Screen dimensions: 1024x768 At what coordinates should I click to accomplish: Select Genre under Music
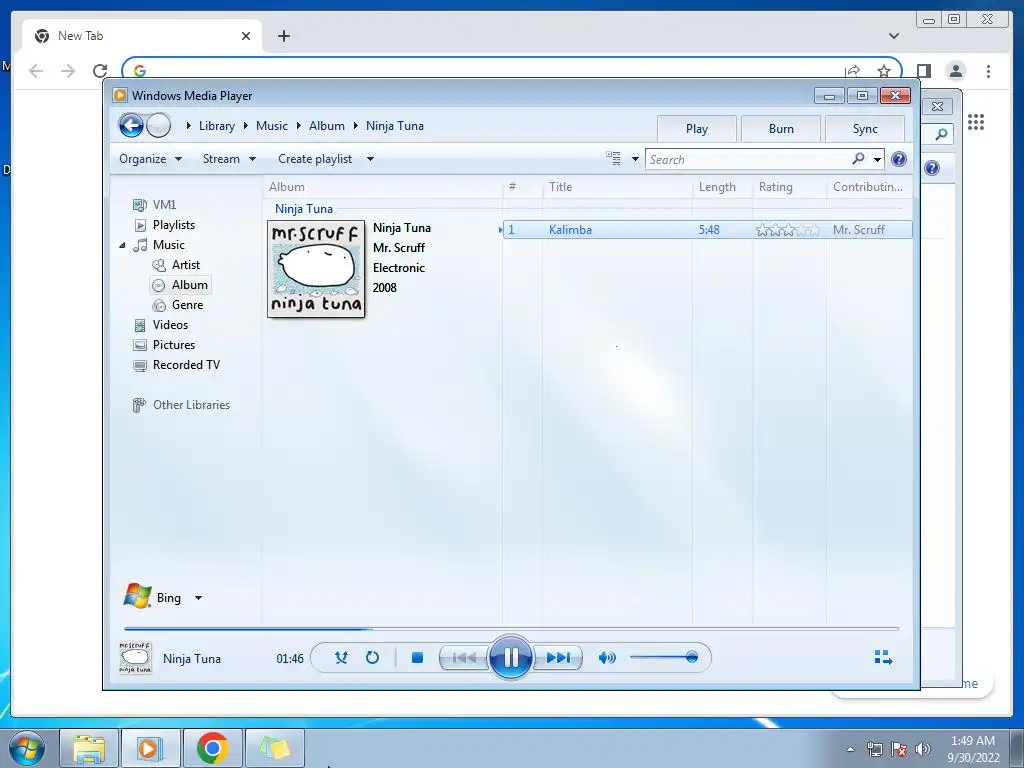178,305
